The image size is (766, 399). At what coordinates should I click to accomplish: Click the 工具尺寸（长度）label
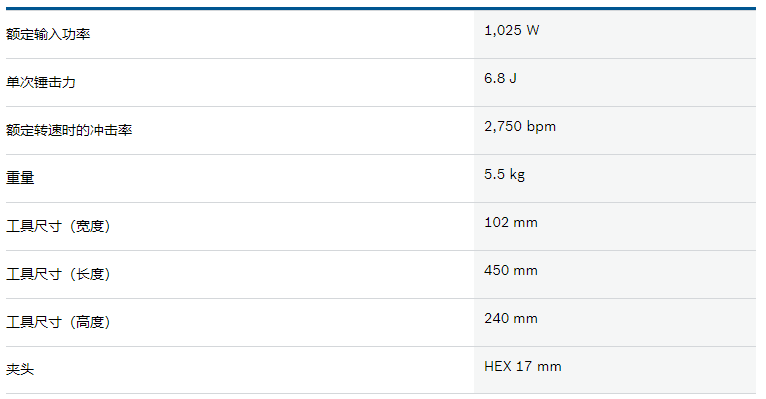(x=59, y=274)
